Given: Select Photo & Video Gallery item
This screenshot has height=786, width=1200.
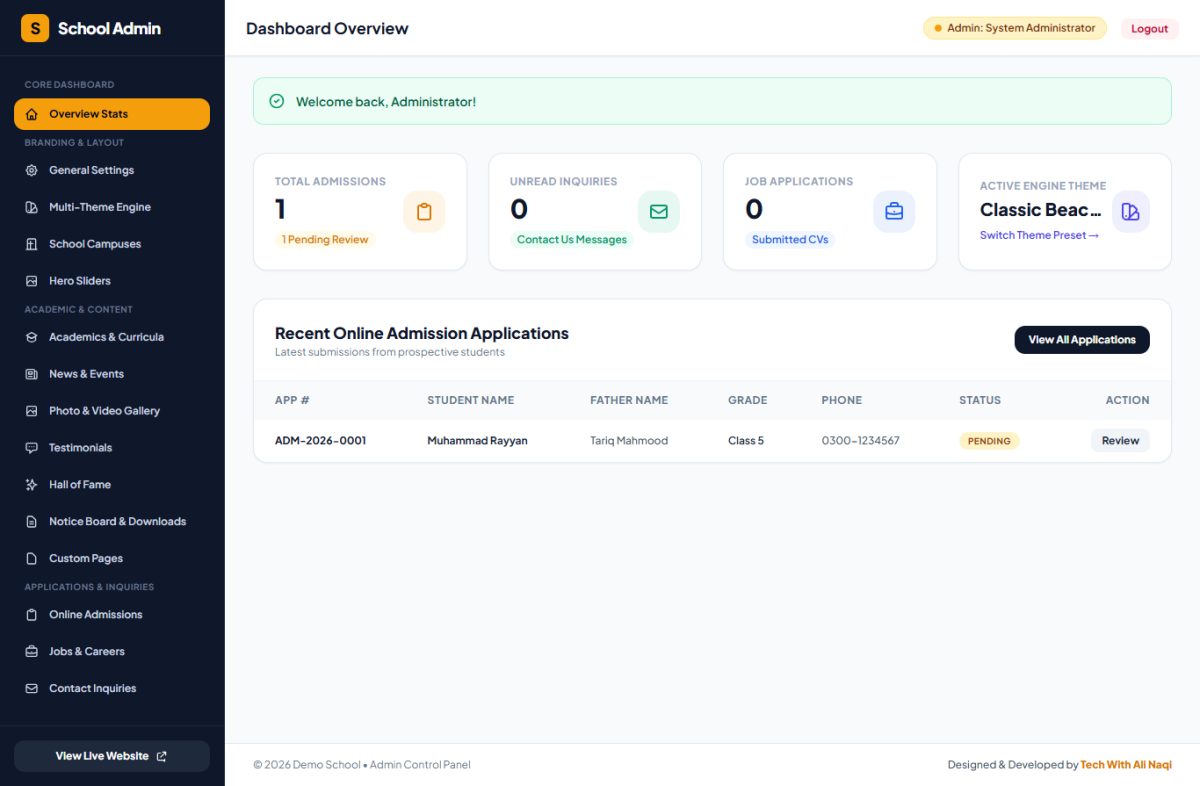Looking at the screenshot, I should click(x=112, y=411).
